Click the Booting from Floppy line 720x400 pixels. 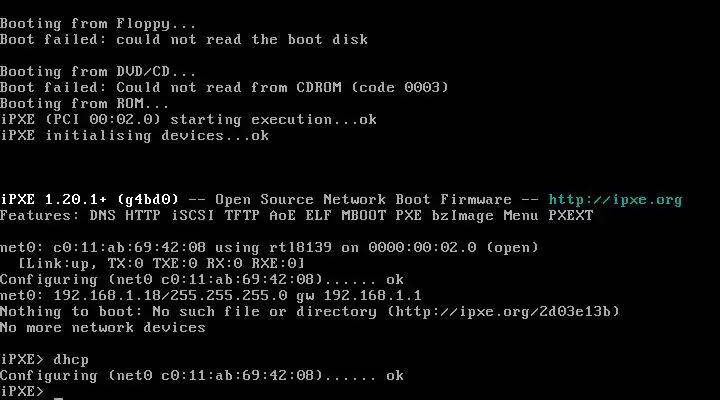pos(98,24)
